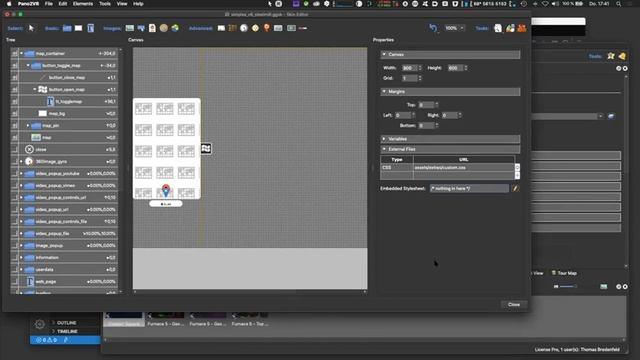Toggle visibility of button_close_map row
640x360 pixels.
pyautogui.click(x=15, y=78)
